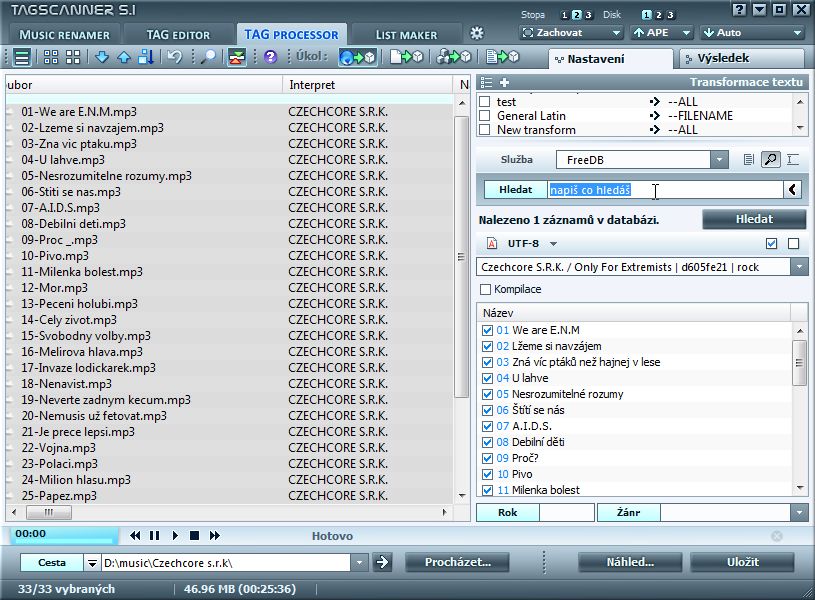Toggle the Kompilace checkbox
The height and width of the screenshot is (600, 815).
click(486, 290)
